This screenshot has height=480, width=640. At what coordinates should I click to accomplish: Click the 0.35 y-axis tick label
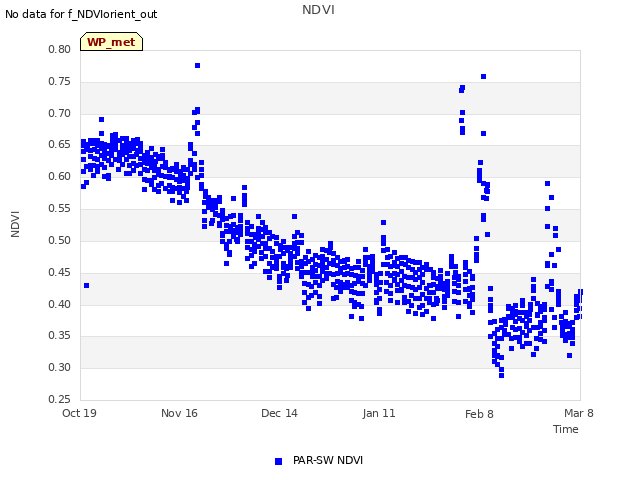click(60, 336)
